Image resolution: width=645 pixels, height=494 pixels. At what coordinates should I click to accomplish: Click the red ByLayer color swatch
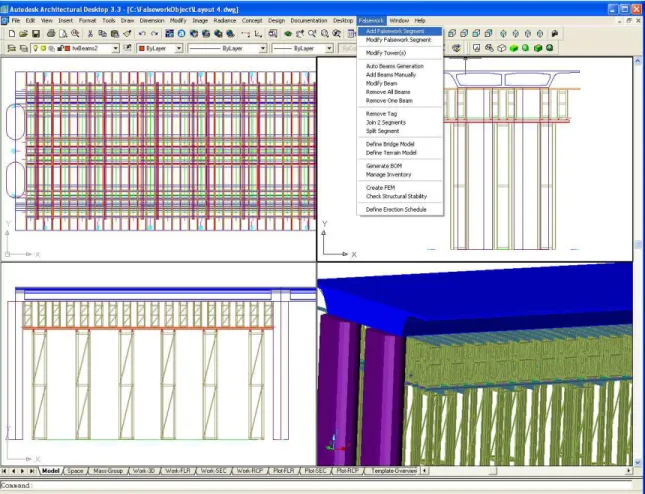point(142,49)
